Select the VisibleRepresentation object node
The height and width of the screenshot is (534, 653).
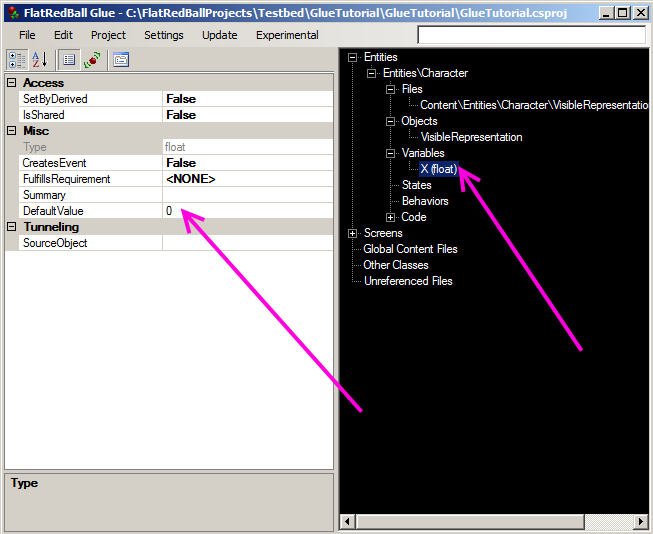click(x=471, y=137)
